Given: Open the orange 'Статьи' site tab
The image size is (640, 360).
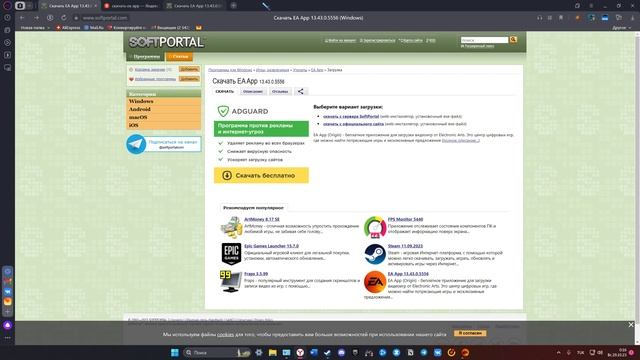Looking at the screenshot, I should coord(179,57).
